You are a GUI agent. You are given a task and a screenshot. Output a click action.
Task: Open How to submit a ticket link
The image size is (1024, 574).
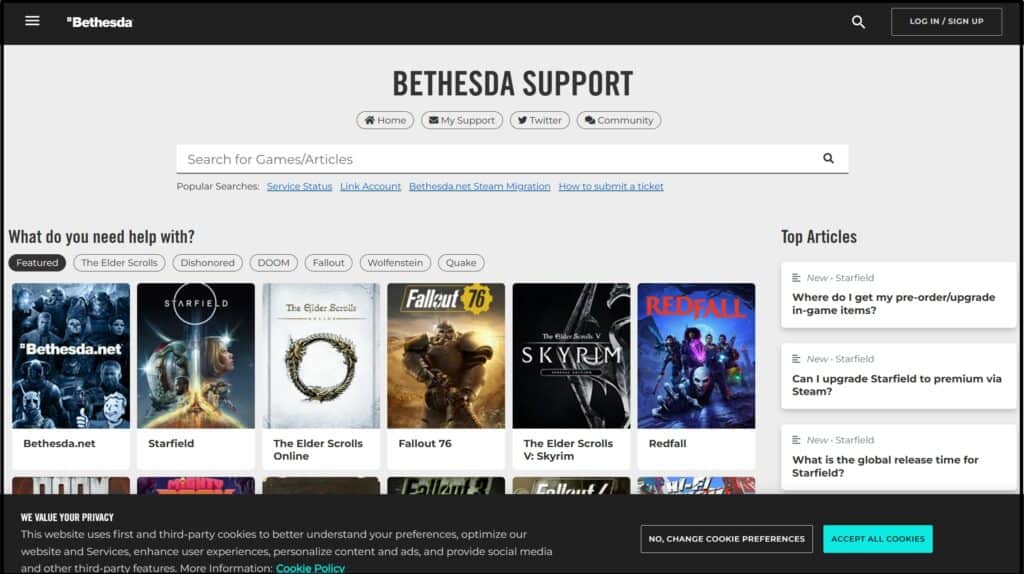coord(611,186)
